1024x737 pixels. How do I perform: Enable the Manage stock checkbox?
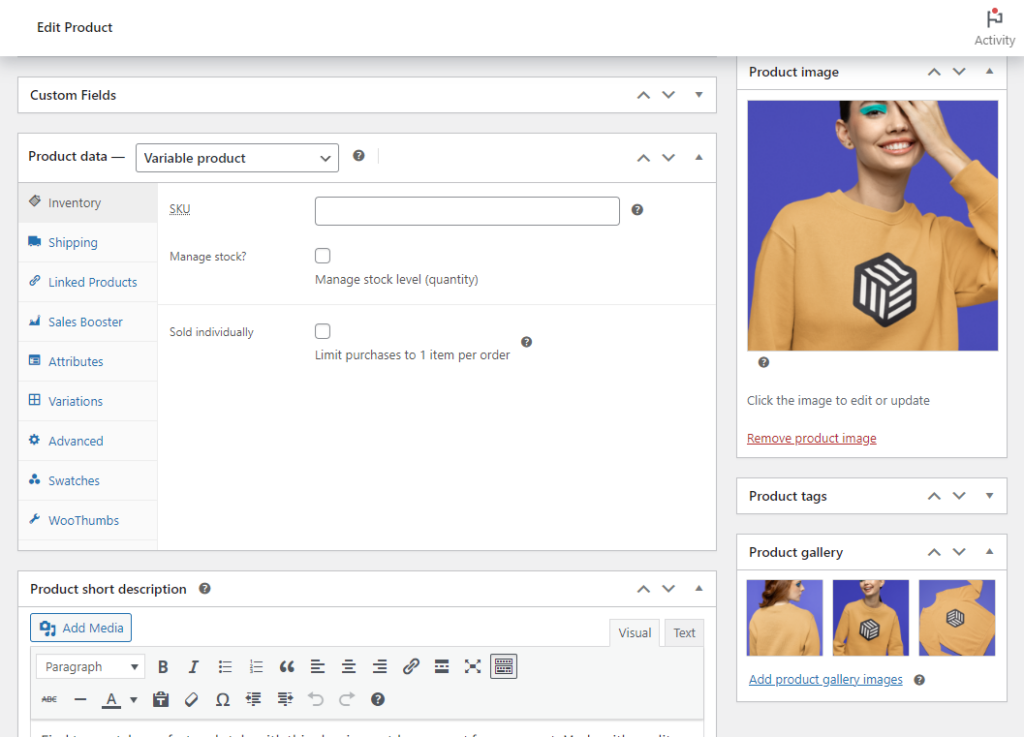click(323, 255)
